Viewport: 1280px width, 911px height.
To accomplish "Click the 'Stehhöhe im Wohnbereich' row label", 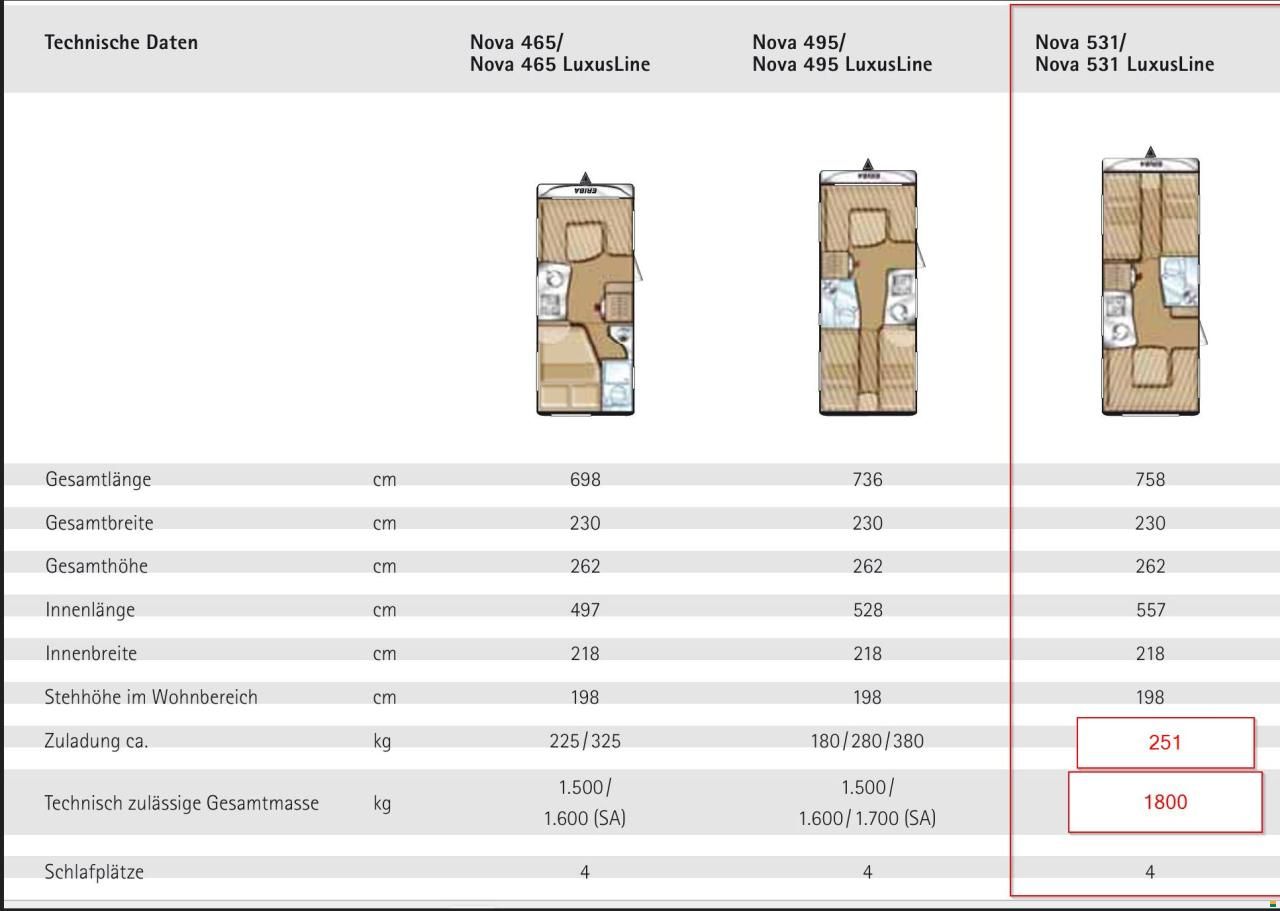I will tap(151, 697).
